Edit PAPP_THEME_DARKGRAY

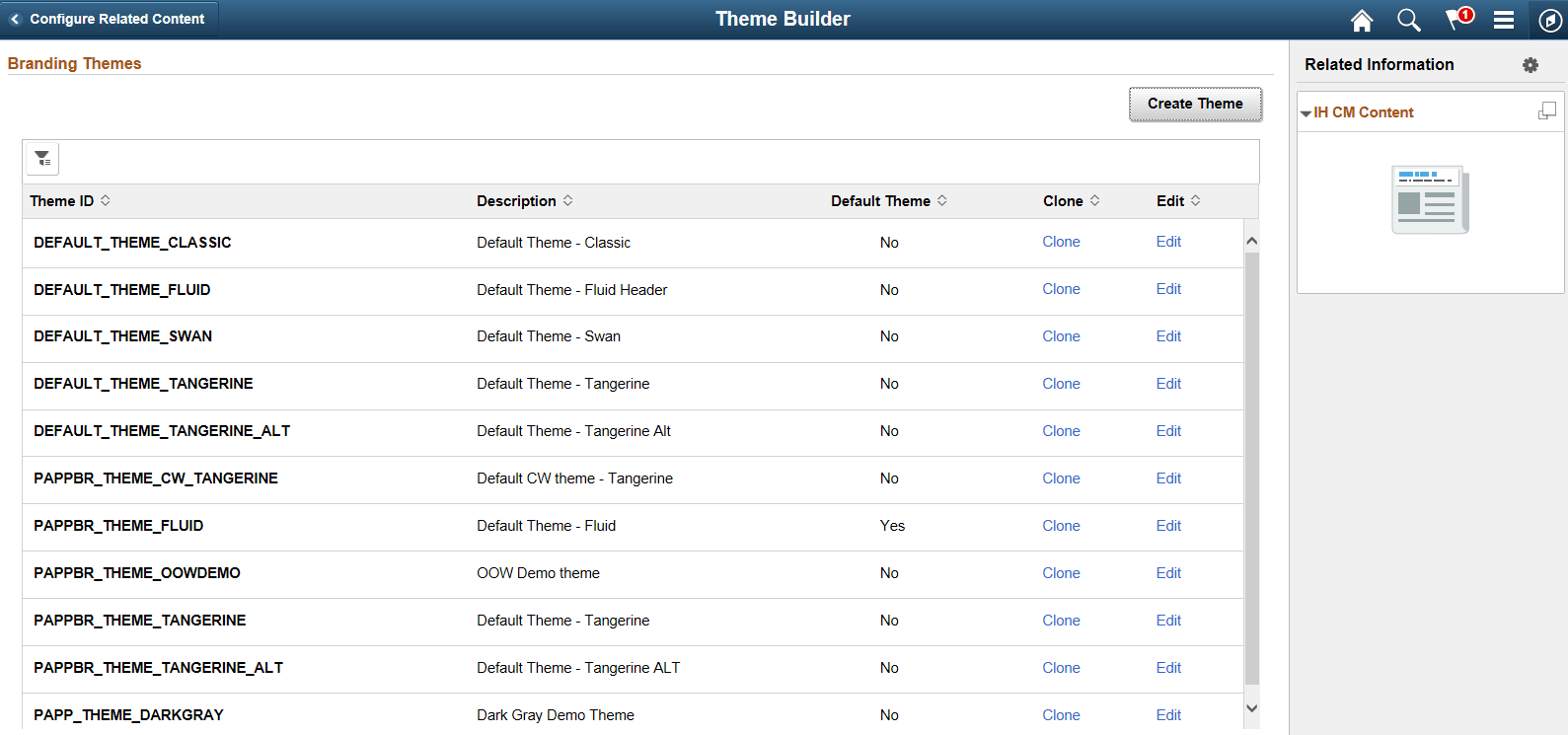[x=1168, y=715]
